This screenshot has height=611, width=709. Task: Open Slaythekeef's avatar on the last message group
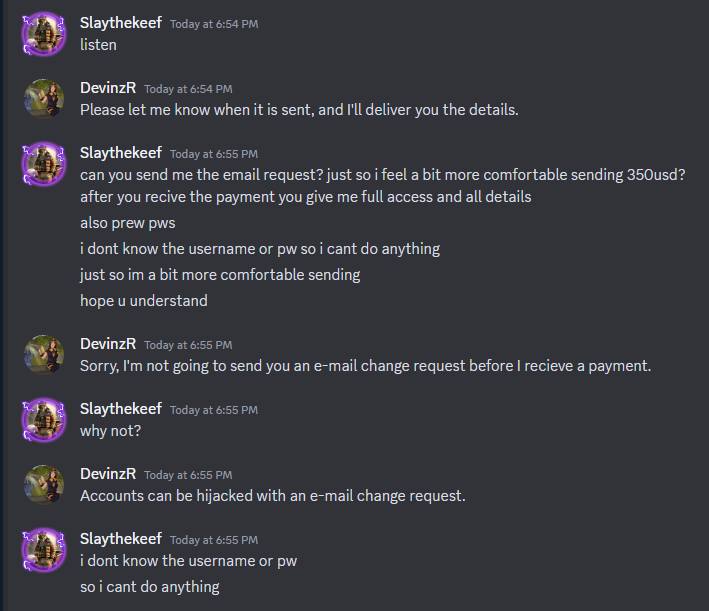(44, 550)
